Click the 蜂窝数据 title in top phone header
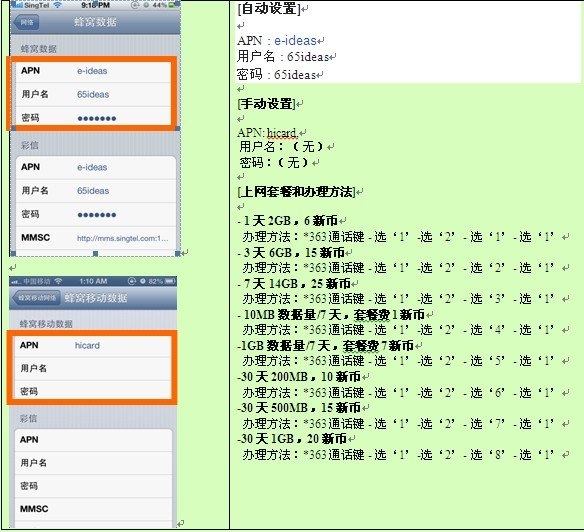 point(95,22)
